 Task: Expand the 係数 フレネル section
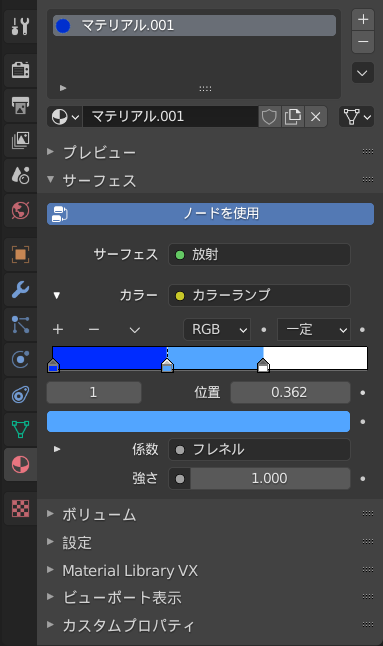coord(57,449)
